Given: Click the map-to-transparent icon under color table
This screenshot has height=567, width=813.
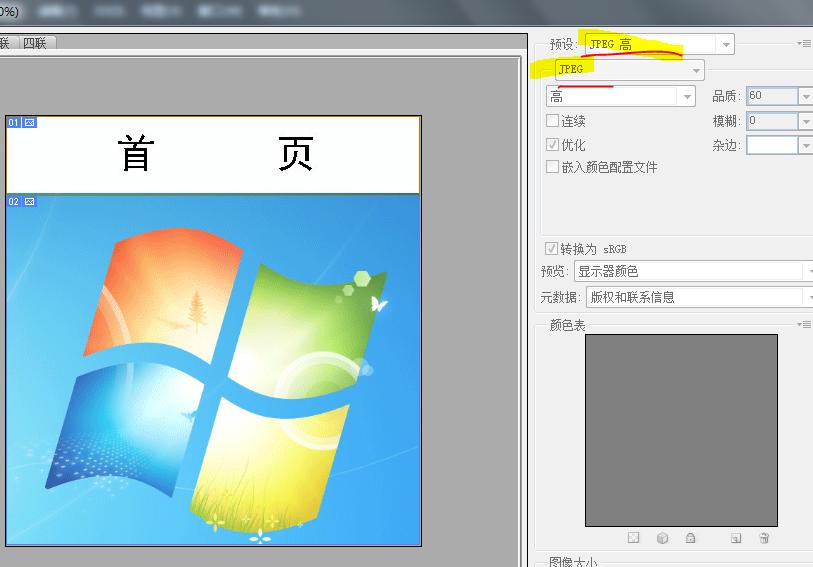Looking at the screenshot, I should 633,538.
